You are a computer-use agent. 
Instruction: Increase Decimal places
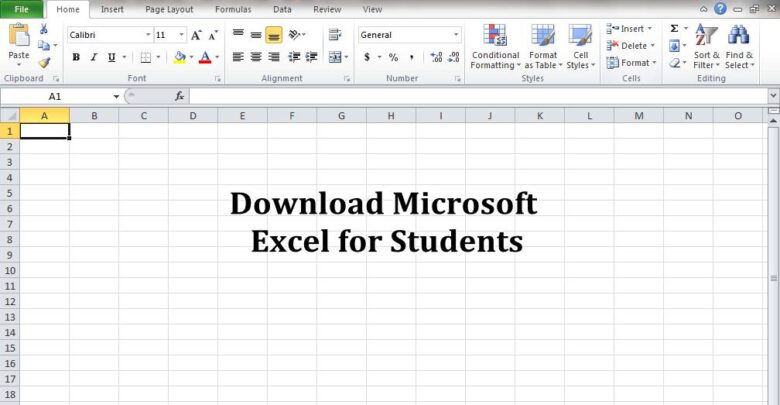point(436,57)
